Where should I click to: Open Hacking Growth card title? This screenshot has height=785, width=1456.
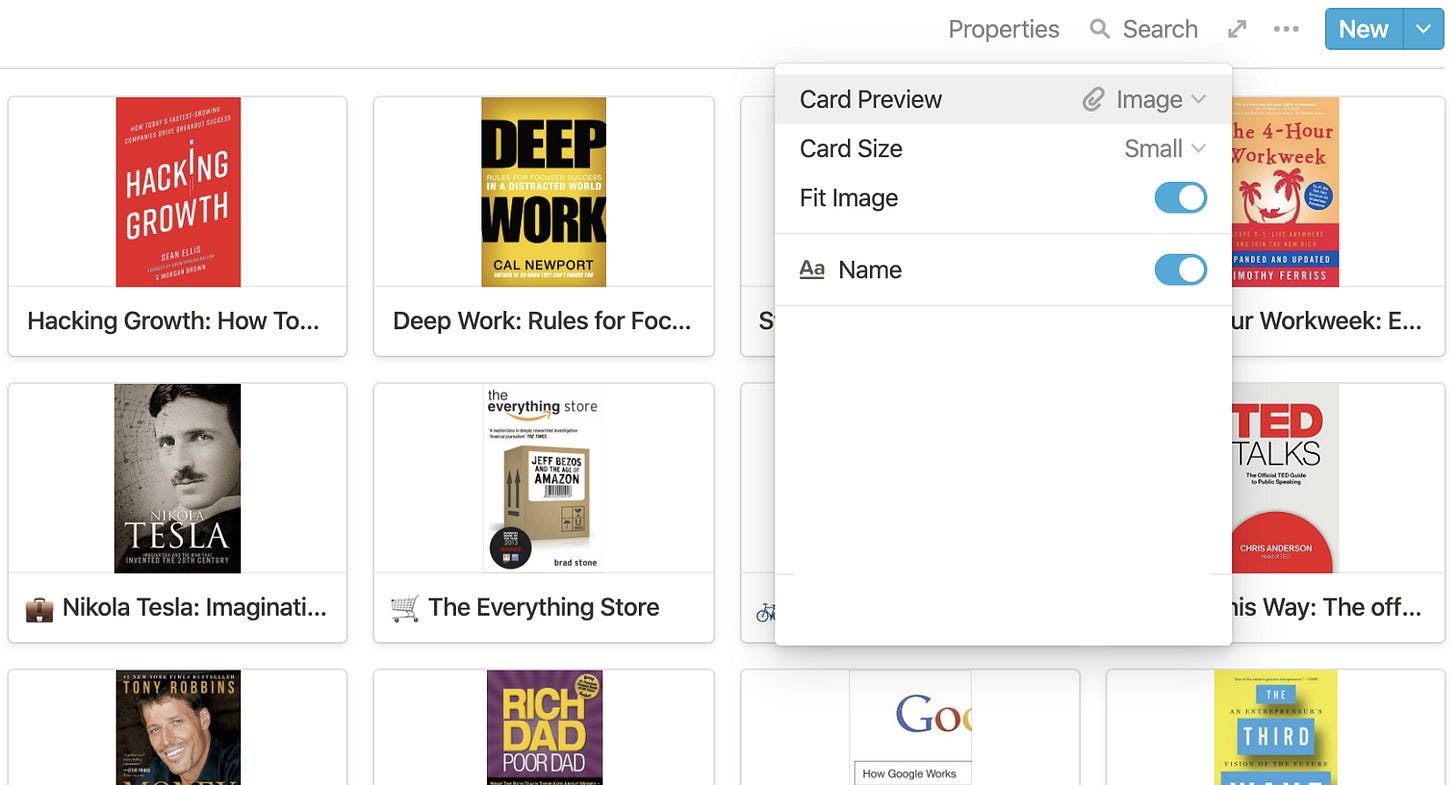tap(173, 321)
